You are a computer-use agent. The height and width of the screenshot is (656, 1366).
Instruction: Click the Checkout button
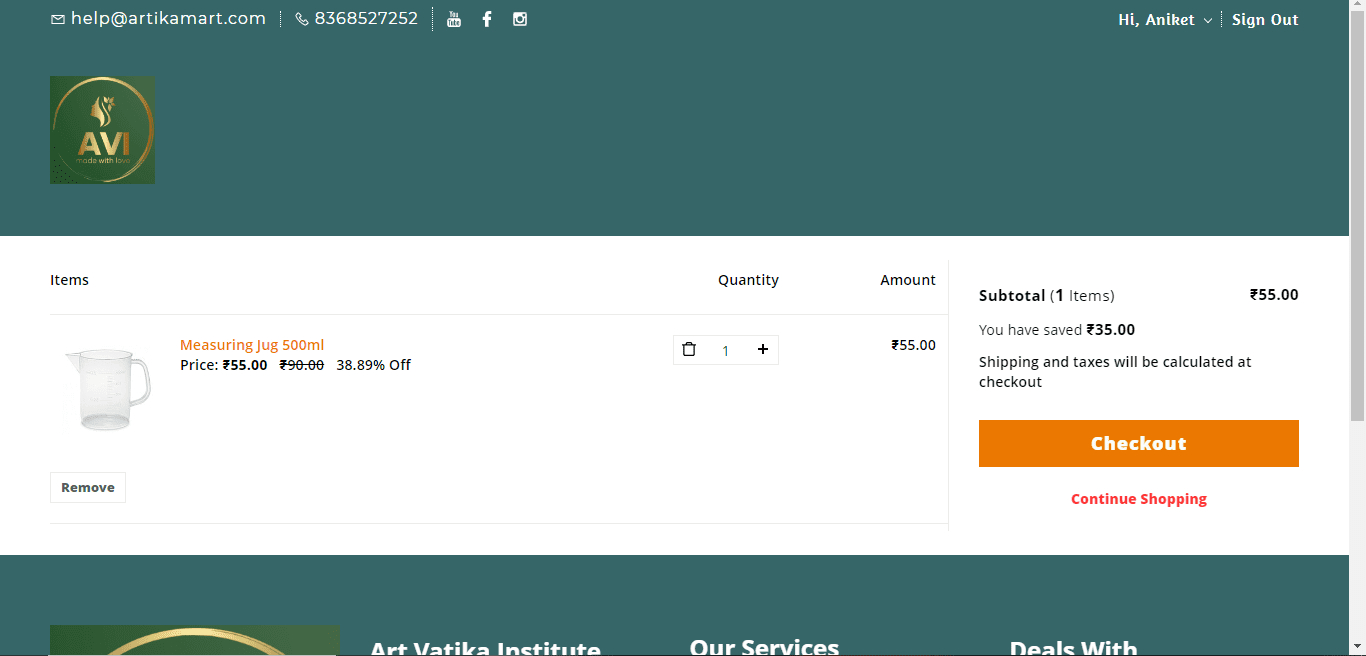(x=1138, y=443)
